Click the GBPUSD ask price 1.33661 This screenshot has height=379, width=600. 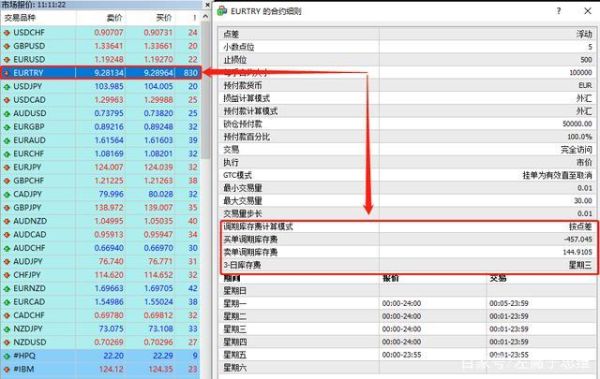point(158,46)
